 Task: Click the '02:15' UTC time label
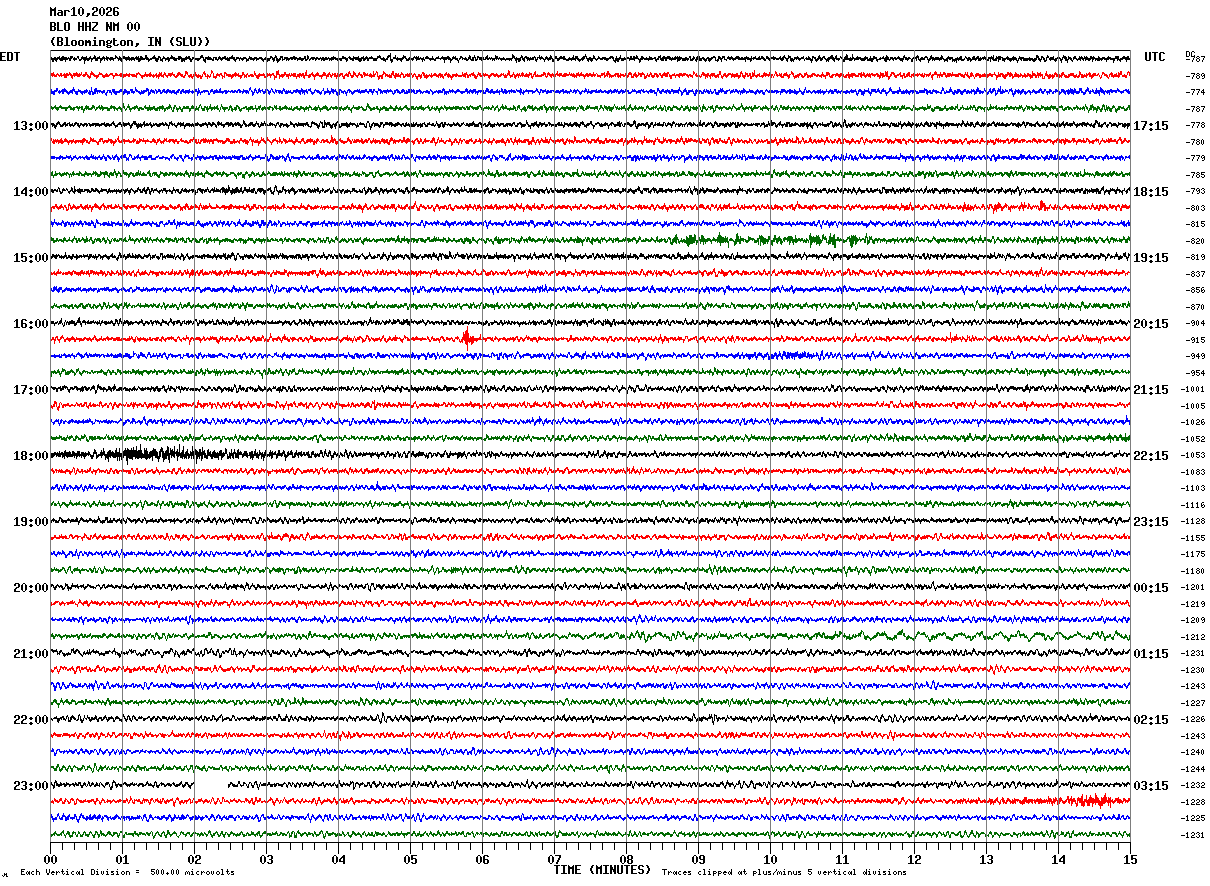pyautogui.click(x=1151, y=720)
